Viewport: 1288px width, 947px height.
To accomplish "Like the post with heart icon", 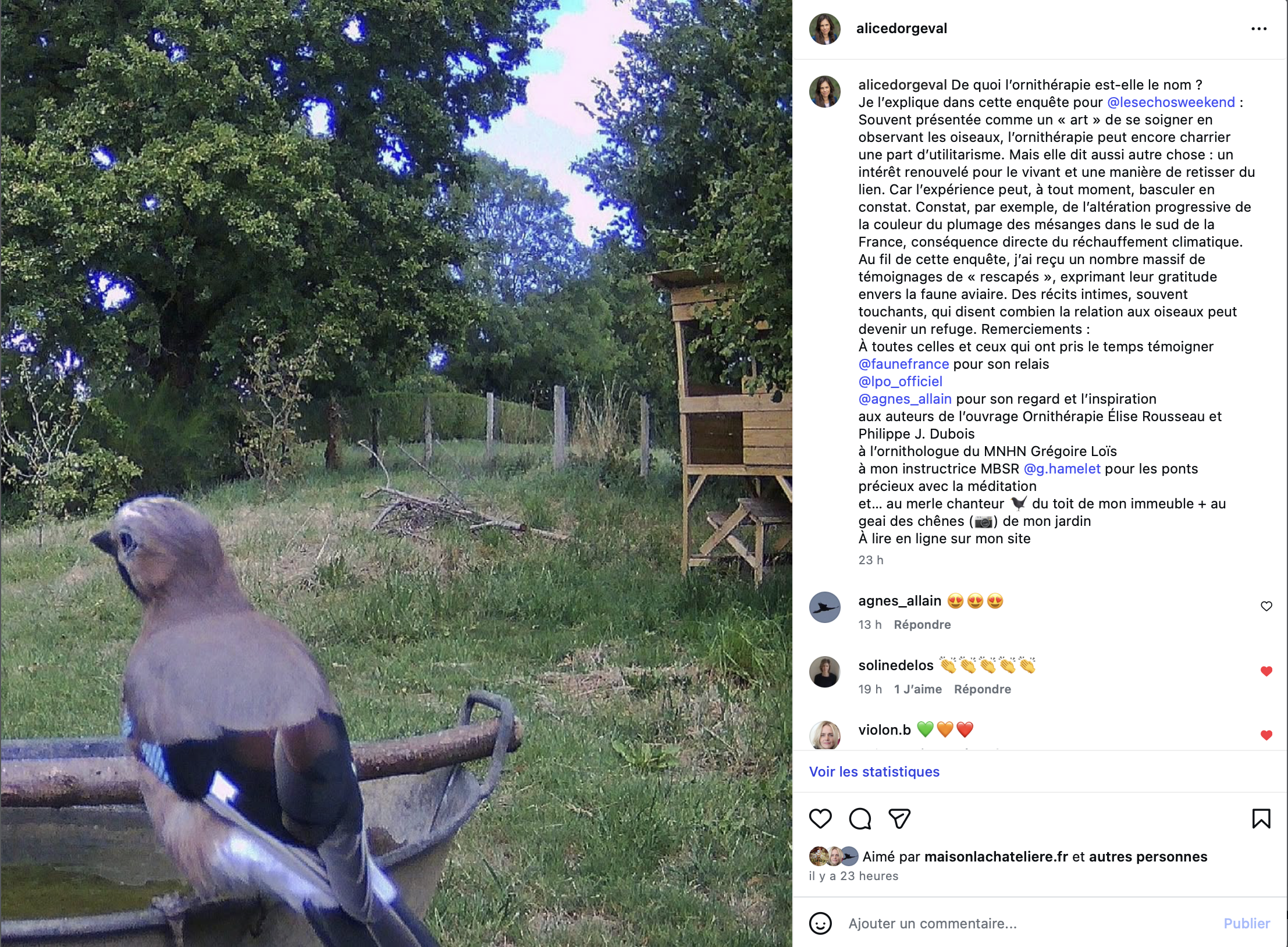I will pyautogui.click(x=820, y=818).
